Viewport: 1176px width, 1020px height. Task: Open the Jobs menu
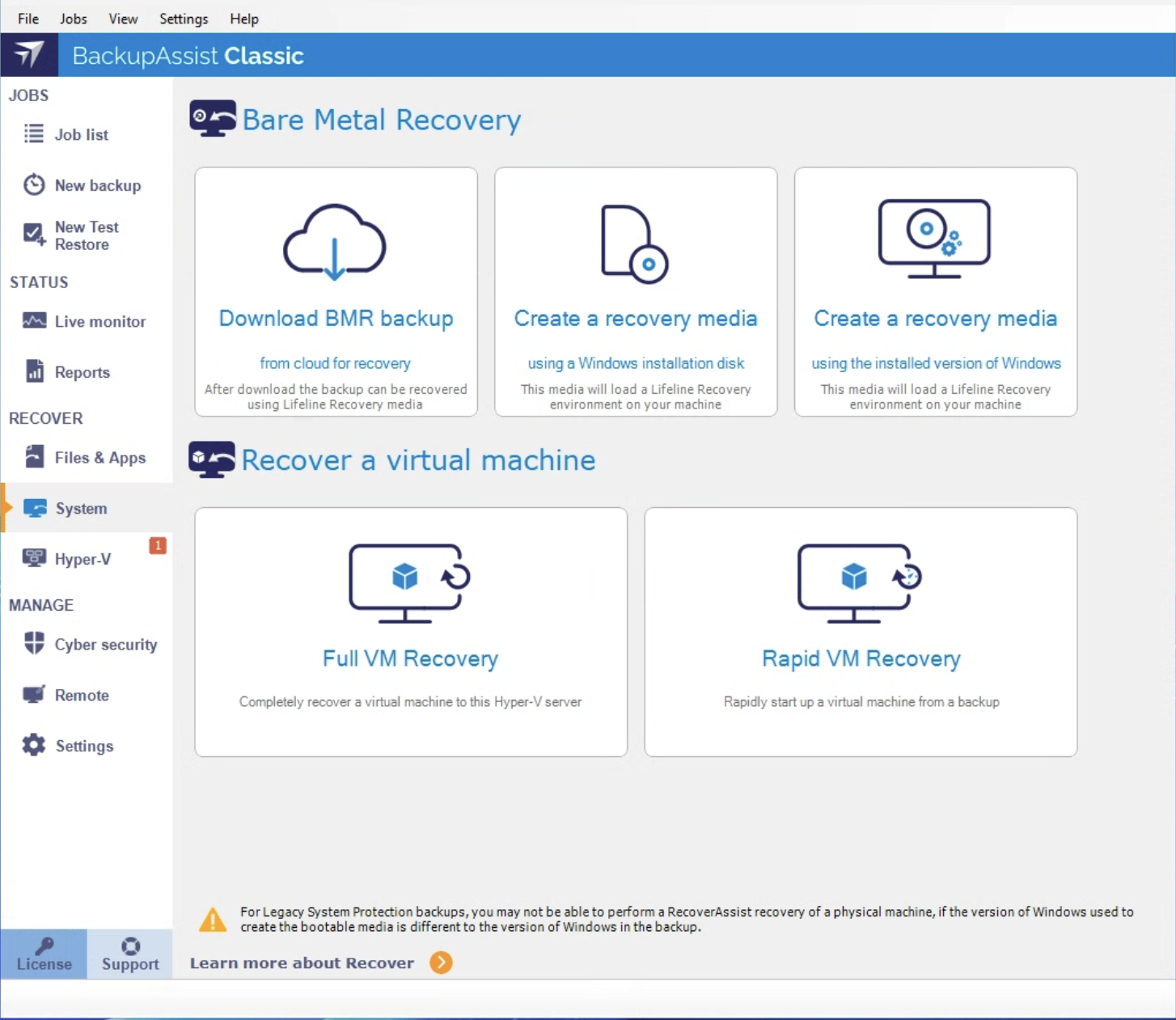pos(73,19)
